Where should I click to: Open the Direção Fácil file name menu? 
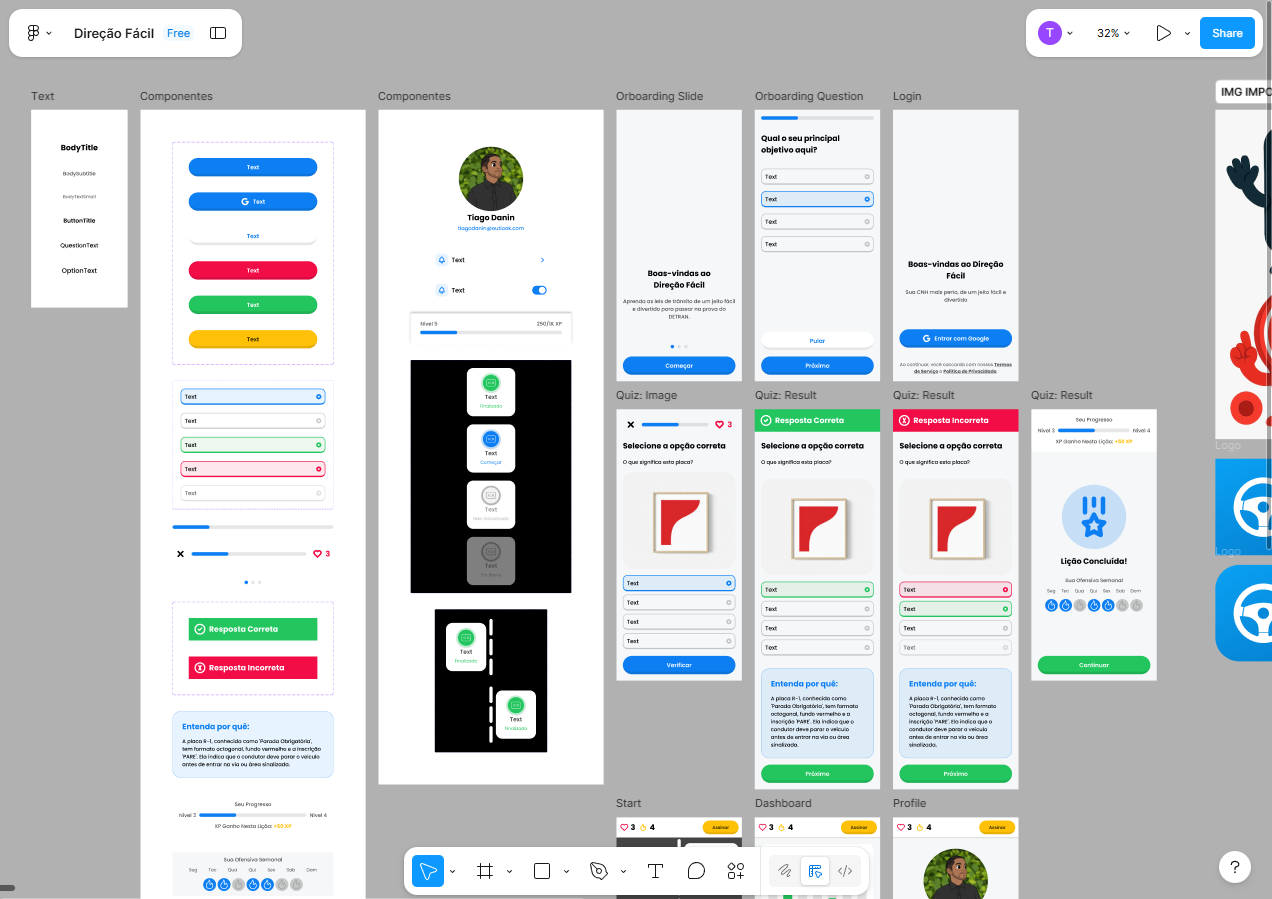point(114,33)
